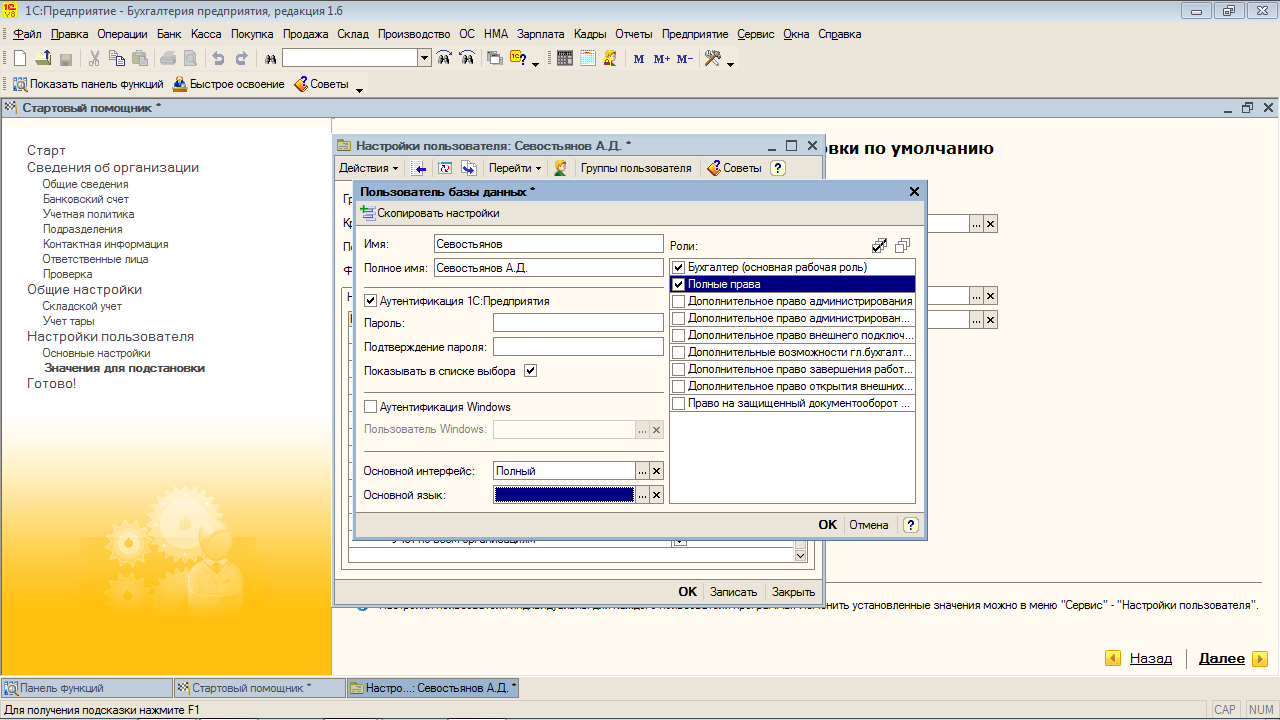Click the Cut scissors icon

pos(94,59)
